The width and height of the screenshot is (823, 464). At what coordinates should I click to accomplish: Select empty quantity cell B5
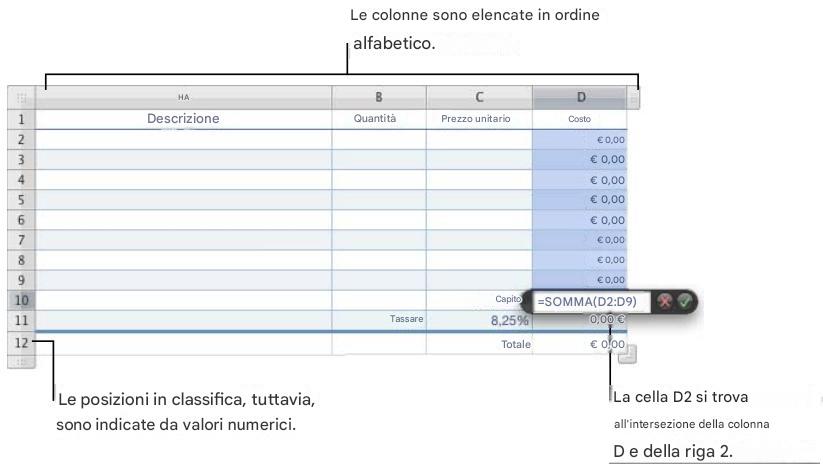pyautogui.click(x=379, y=199)
